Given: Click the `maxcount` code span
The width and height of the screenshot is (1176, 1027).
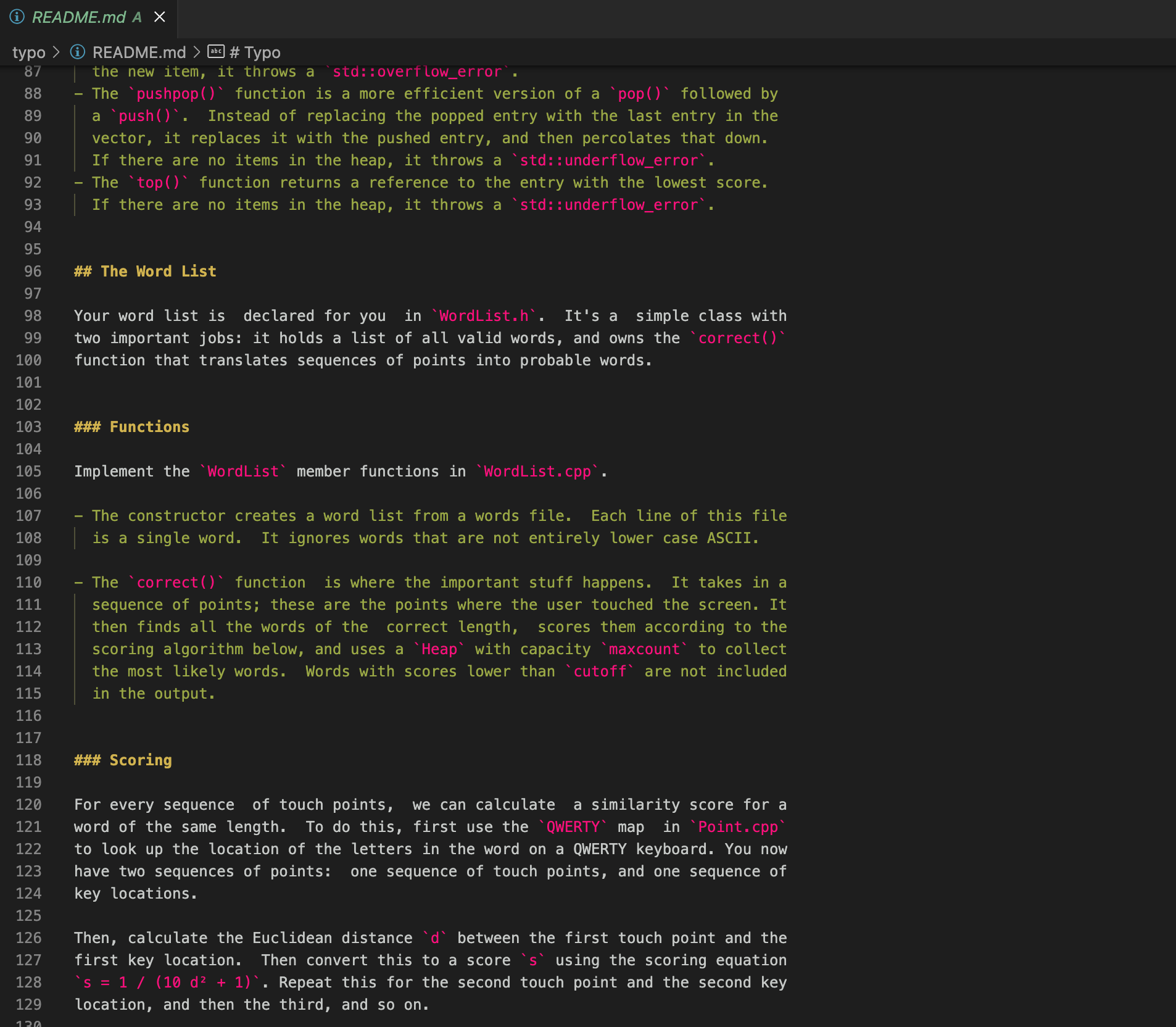Looking at the screenshot, I should (x=644, y=649).
